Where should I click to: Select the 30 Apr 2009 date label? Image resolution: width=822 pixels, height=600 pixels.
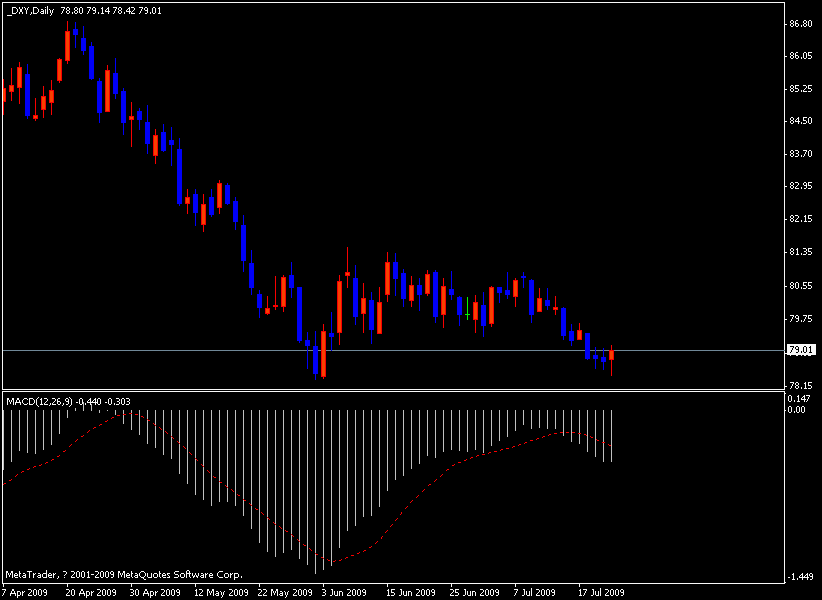[x=155, y=593]
